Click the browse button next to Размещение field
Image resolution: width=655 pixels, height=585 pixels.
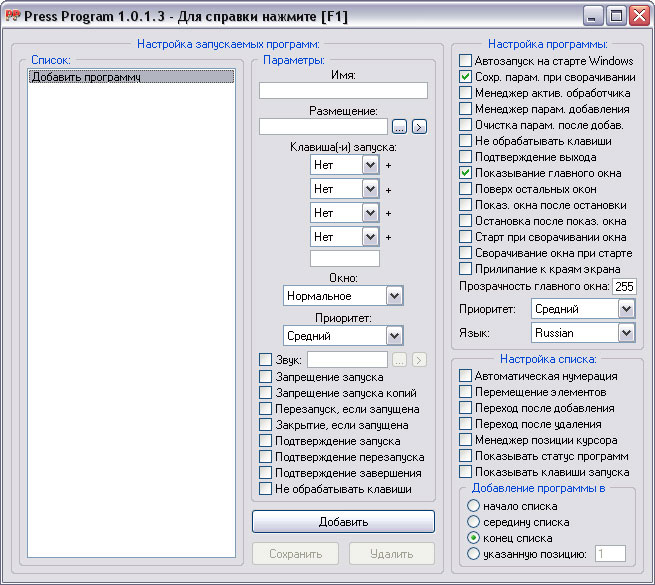[399, 127]
